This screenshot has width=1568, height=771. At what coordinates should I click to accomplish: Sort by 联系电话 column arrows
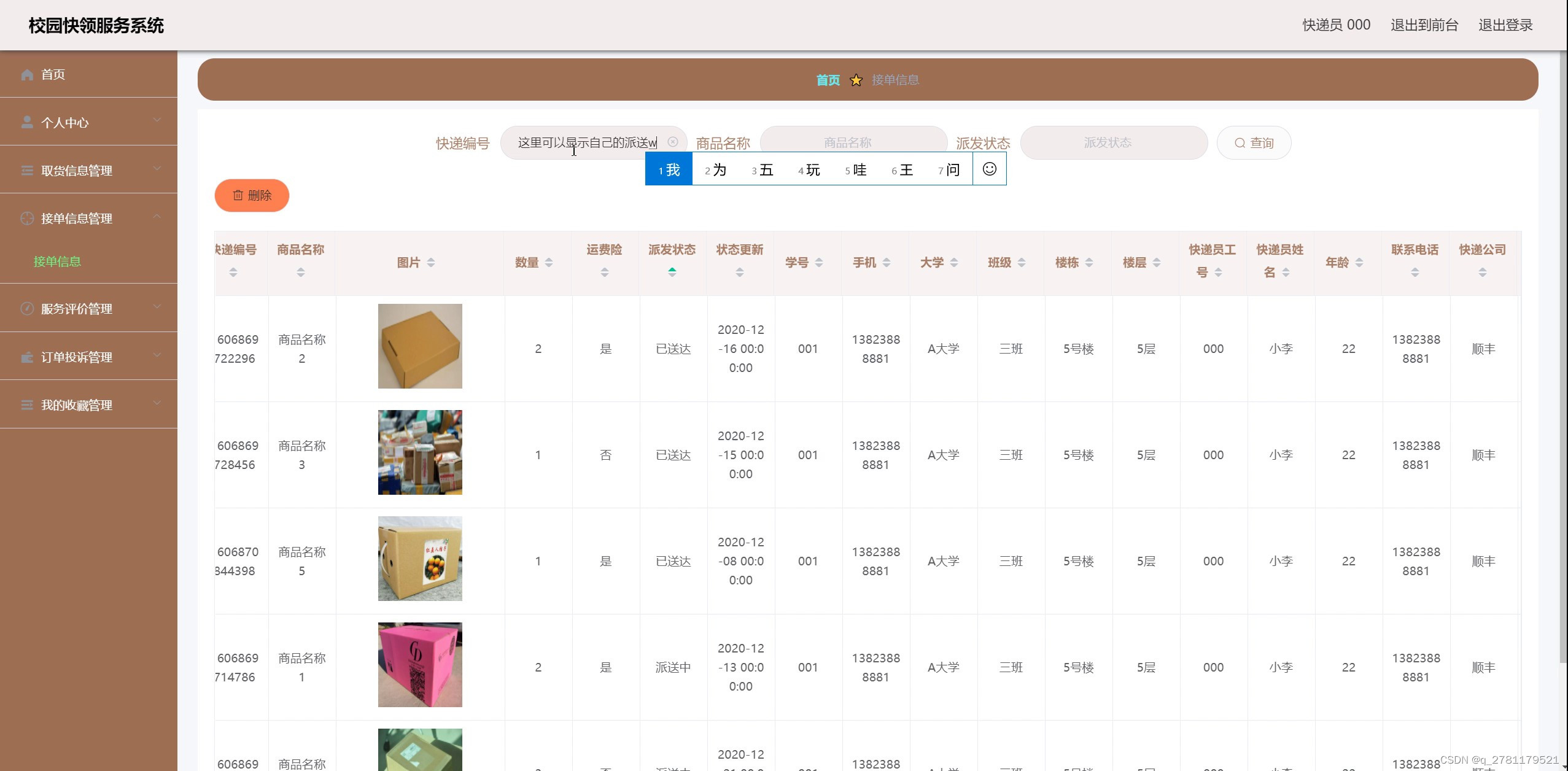click(1415, 272)
